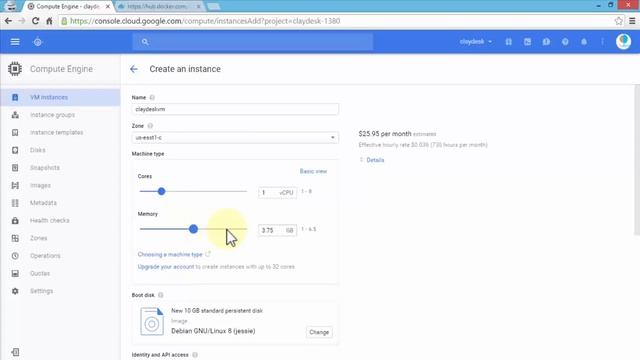The height and width of the screenshot is (360, 640).
Task: Click the user account avatar
Action: coord(623,42)
